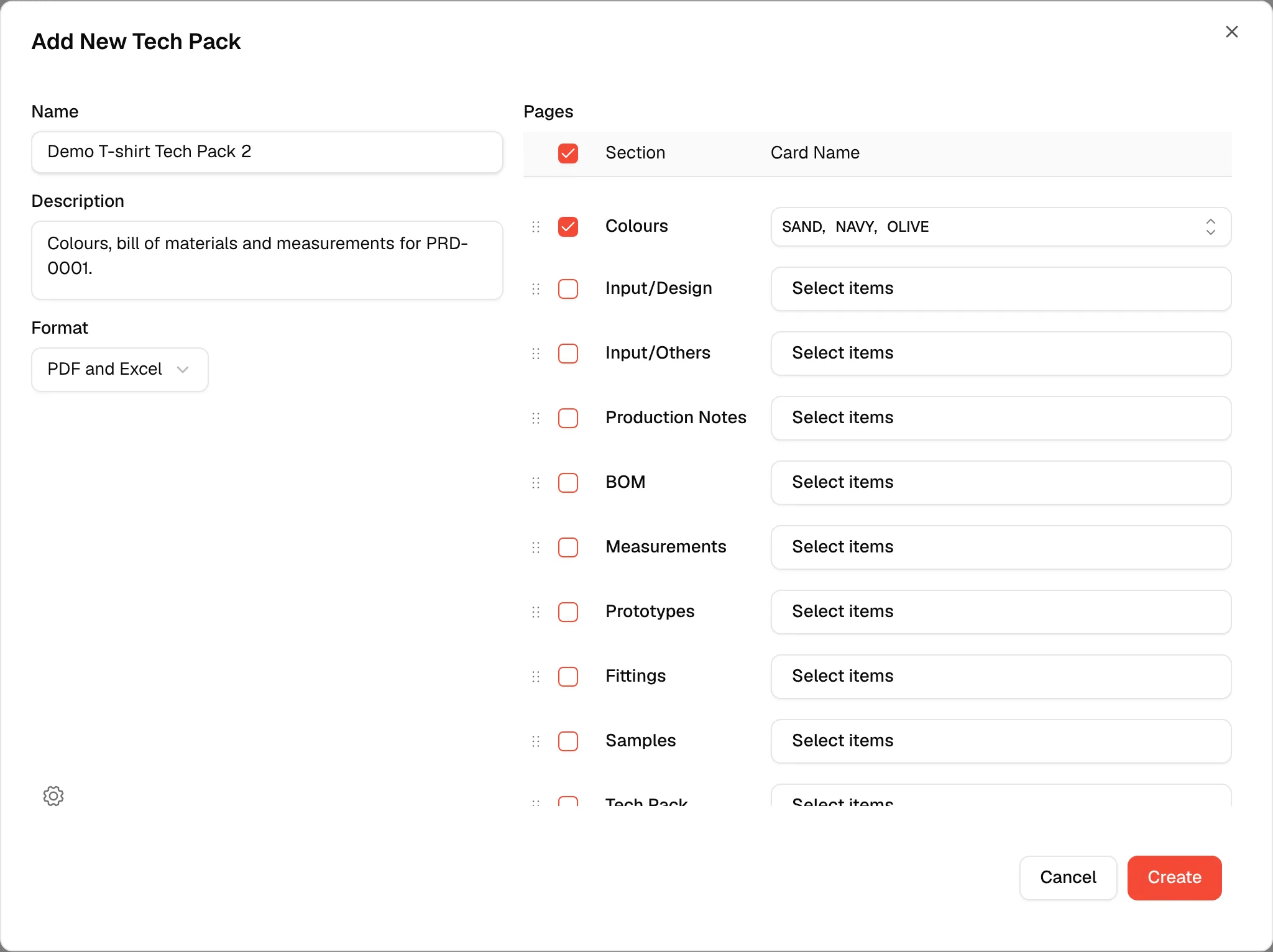Click the Create button
Image resolution: width=1273 pixels, height=952 pixels.
(x=1174, y=877)
